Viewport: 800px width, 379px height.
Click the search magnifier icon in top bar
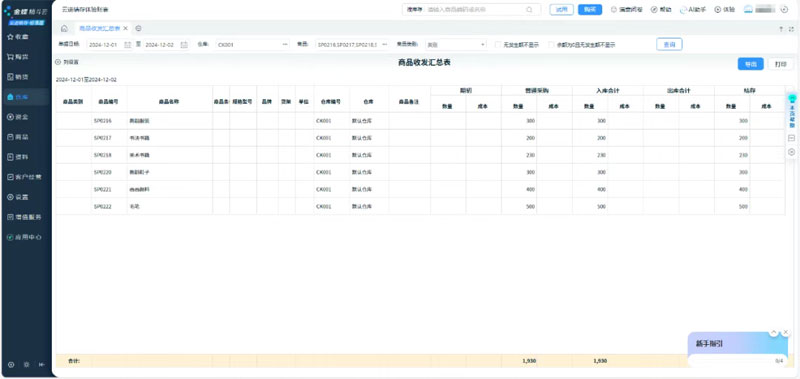point(529,10)
